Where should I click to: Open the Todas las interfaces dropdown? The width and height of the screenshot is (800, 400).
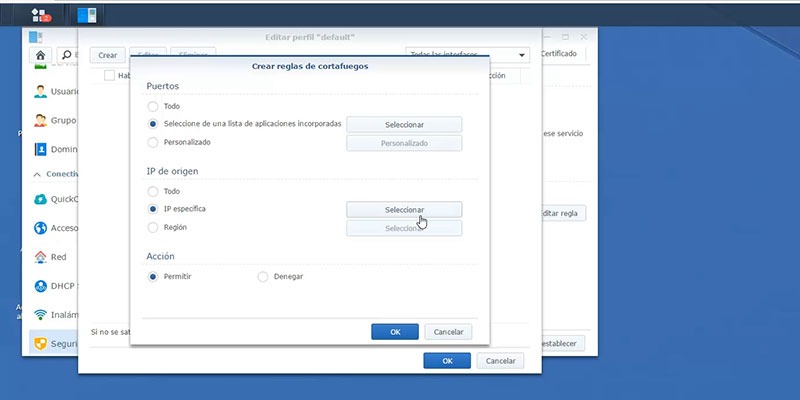click(467, 55)
